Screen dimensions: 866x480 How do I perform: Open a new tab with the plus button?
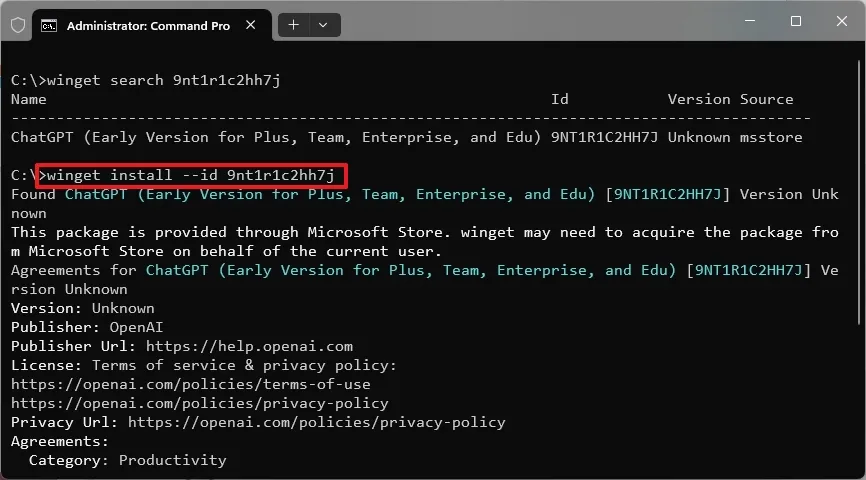pyautogui.click(x=294, y=25)
